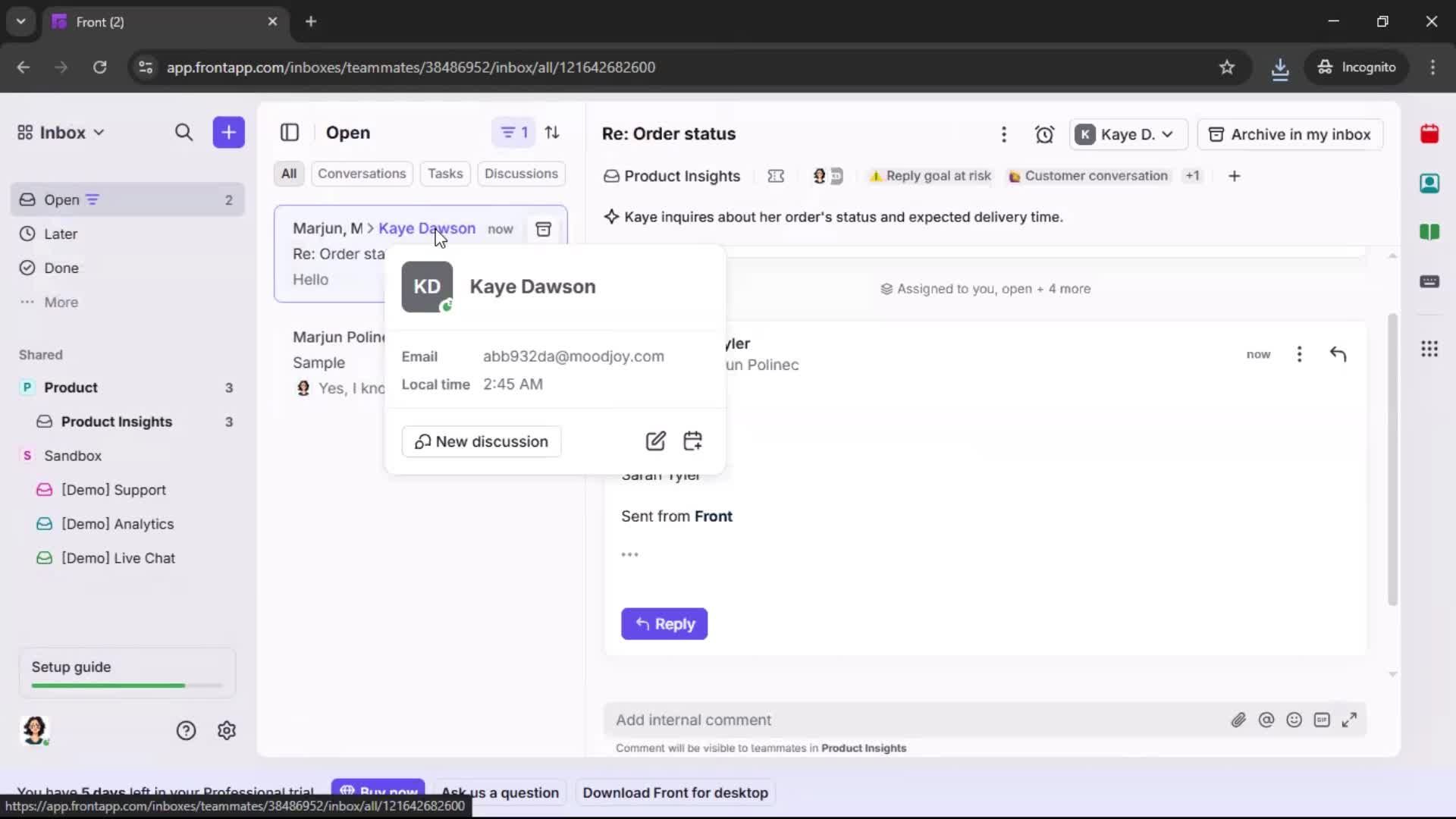The width and height of the screenshot is (1456, 819).
Task: Insert an emoji into the comment
Action: [1294, 720]
